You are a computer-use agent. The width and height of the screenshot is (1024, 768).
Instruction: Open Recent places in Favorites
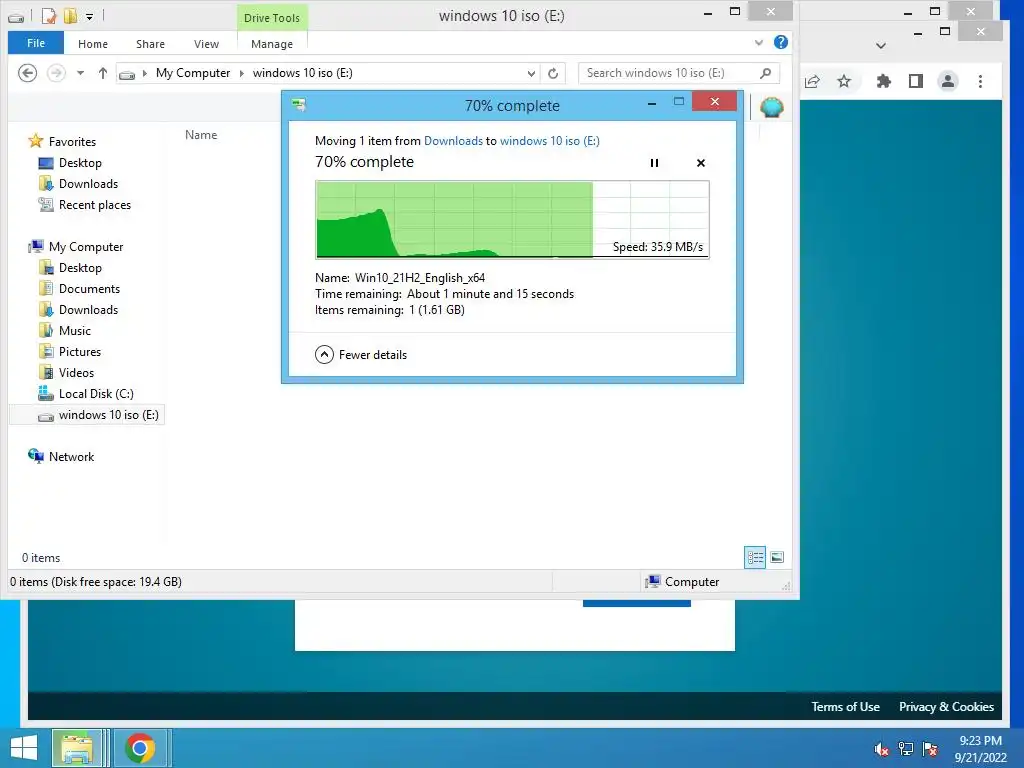(85, 204)
